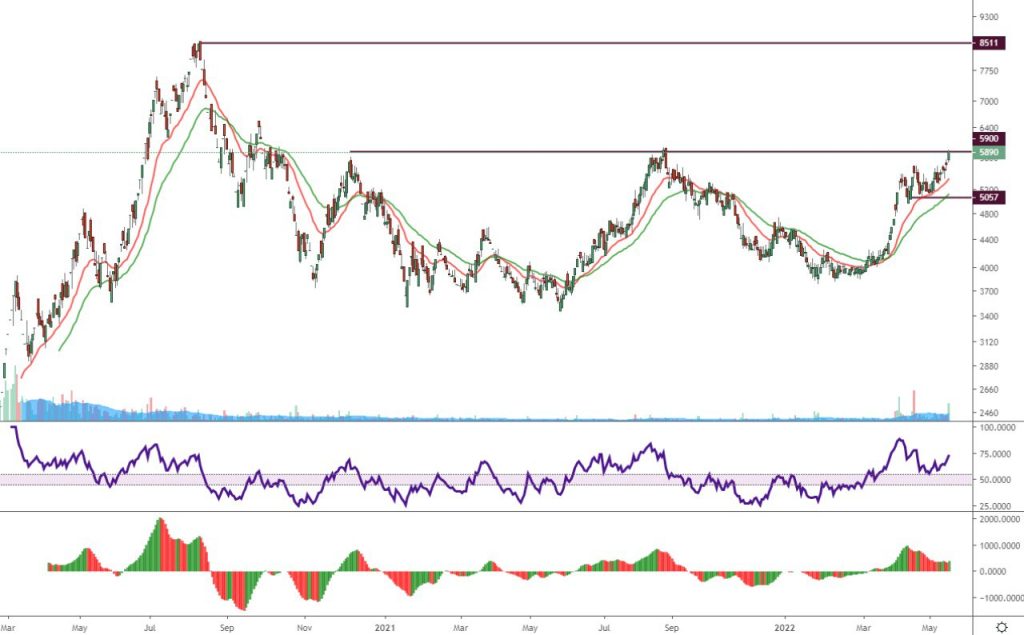Click the 25.0000 oscillator scale label
Viewport: 1024px width, 635px height.
998,505
